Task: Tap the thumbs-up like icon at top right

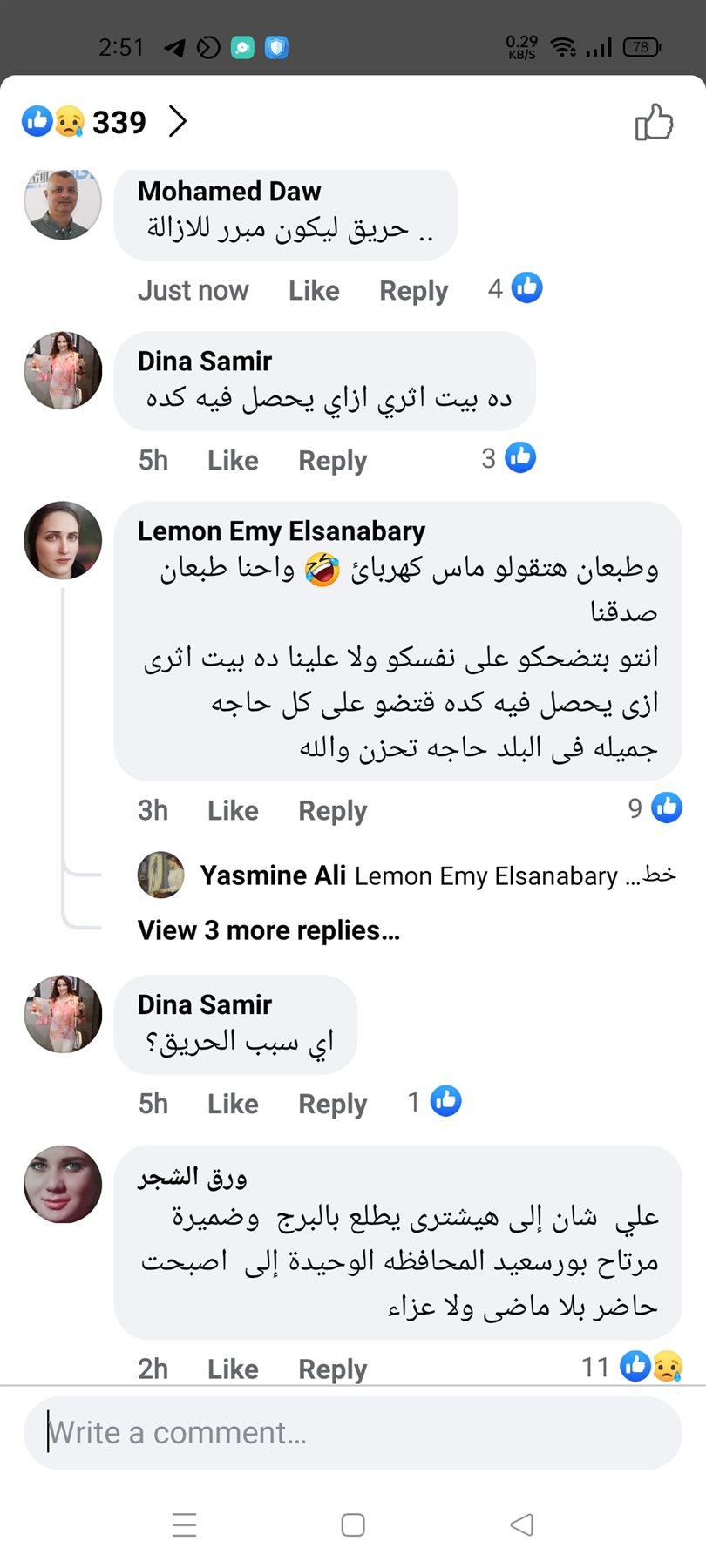Action: tap(654, 122)
